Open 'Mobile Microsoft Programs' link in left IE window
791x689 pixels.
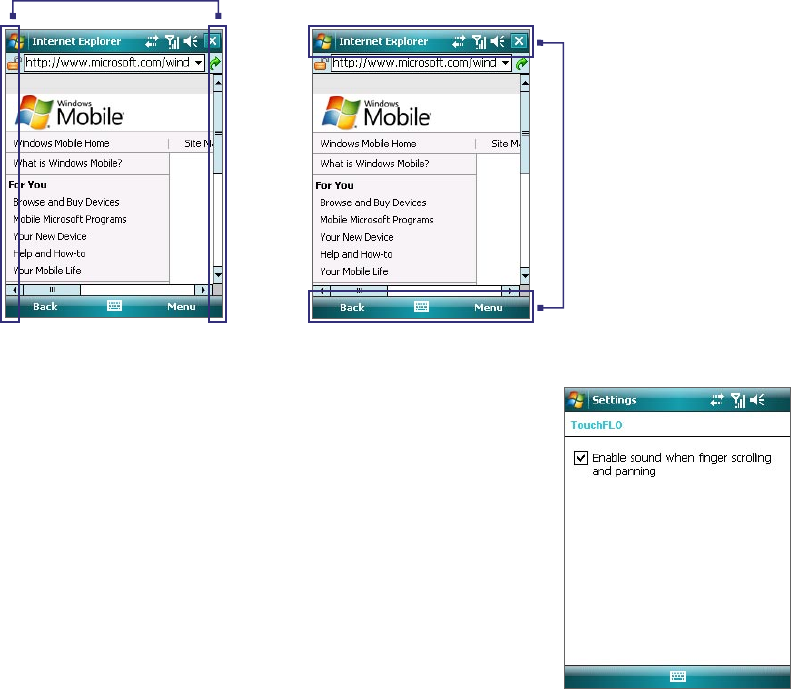coord(70,219)
